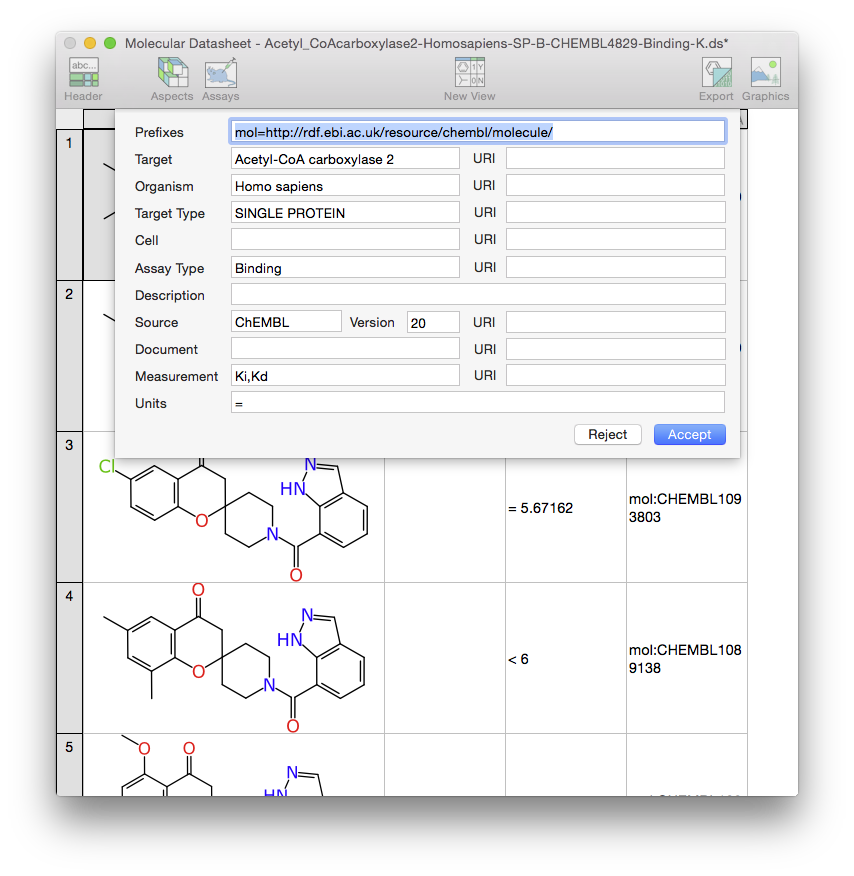Screen dimensions: 854x876
Task: Click the Assay Type field showing Binding
Action: (345, 268)
